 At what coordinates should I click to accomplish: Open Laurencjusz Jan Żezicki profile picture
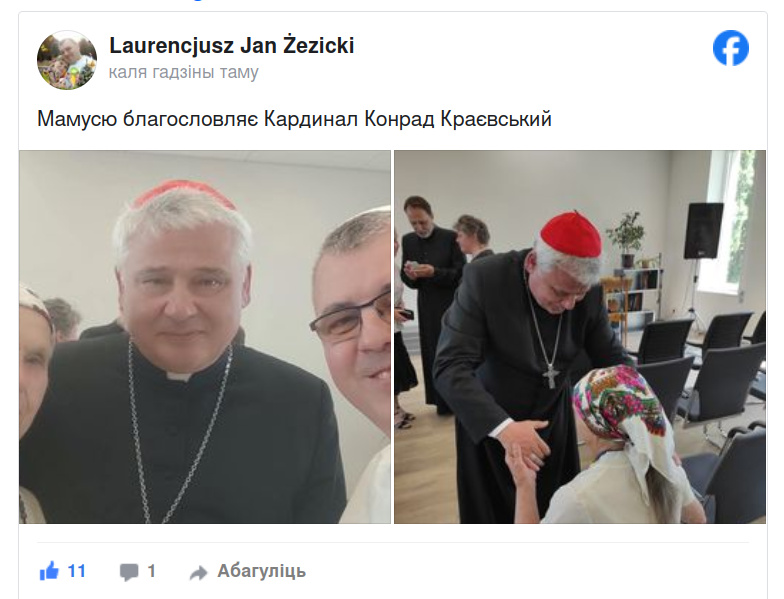tap(67, 60)
